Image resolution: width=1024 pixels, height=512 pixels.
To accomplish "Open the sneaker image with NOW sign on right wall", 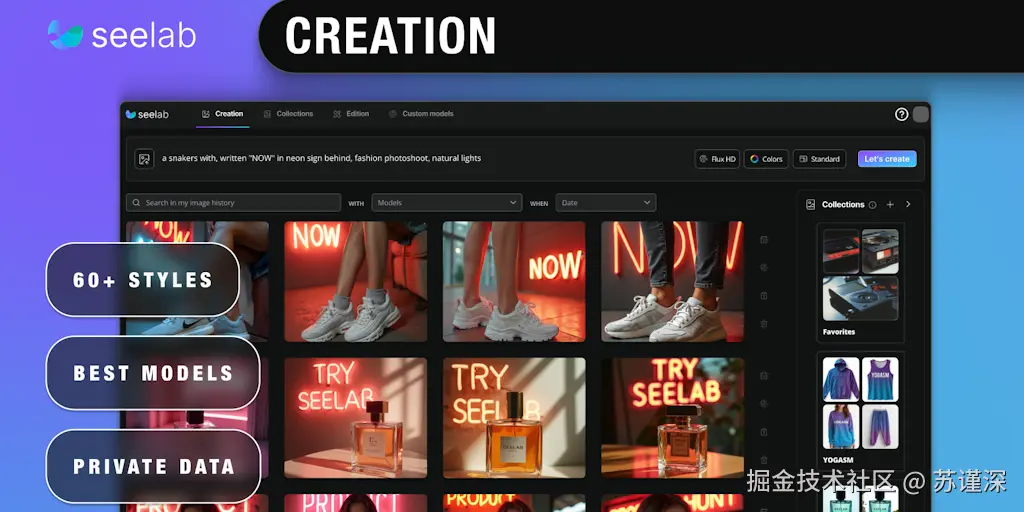I will pyautogui.click(x=514, y=281).
